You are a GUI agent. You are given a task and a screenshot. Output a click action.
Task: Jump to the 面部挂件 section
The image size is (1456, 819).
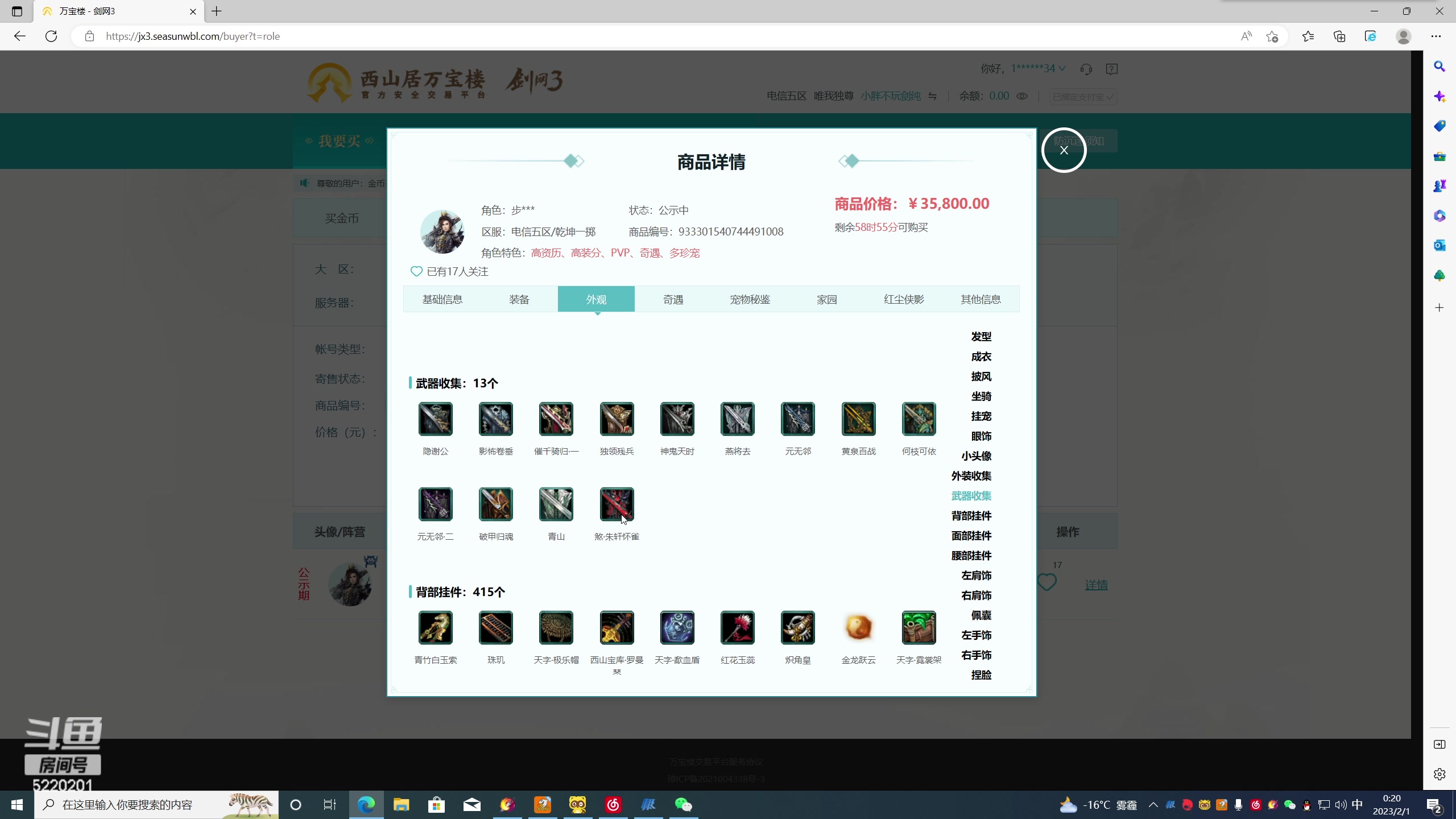971,536
